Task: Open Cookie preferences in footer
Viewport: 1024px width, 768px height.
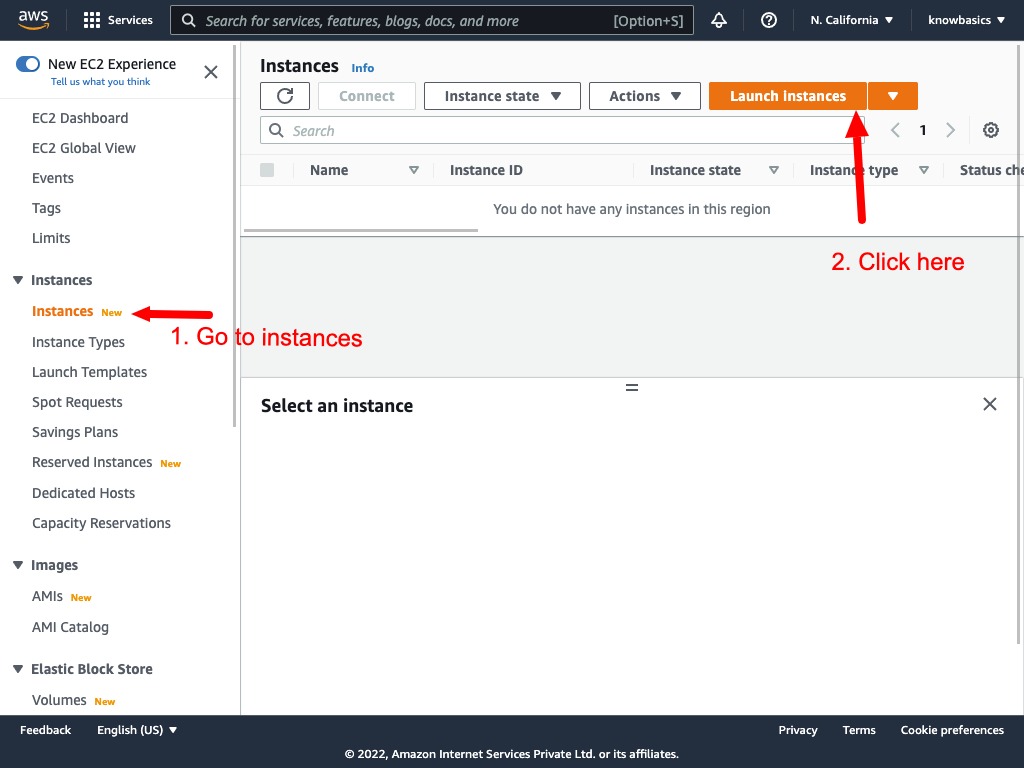Action: tap(952, 730)
